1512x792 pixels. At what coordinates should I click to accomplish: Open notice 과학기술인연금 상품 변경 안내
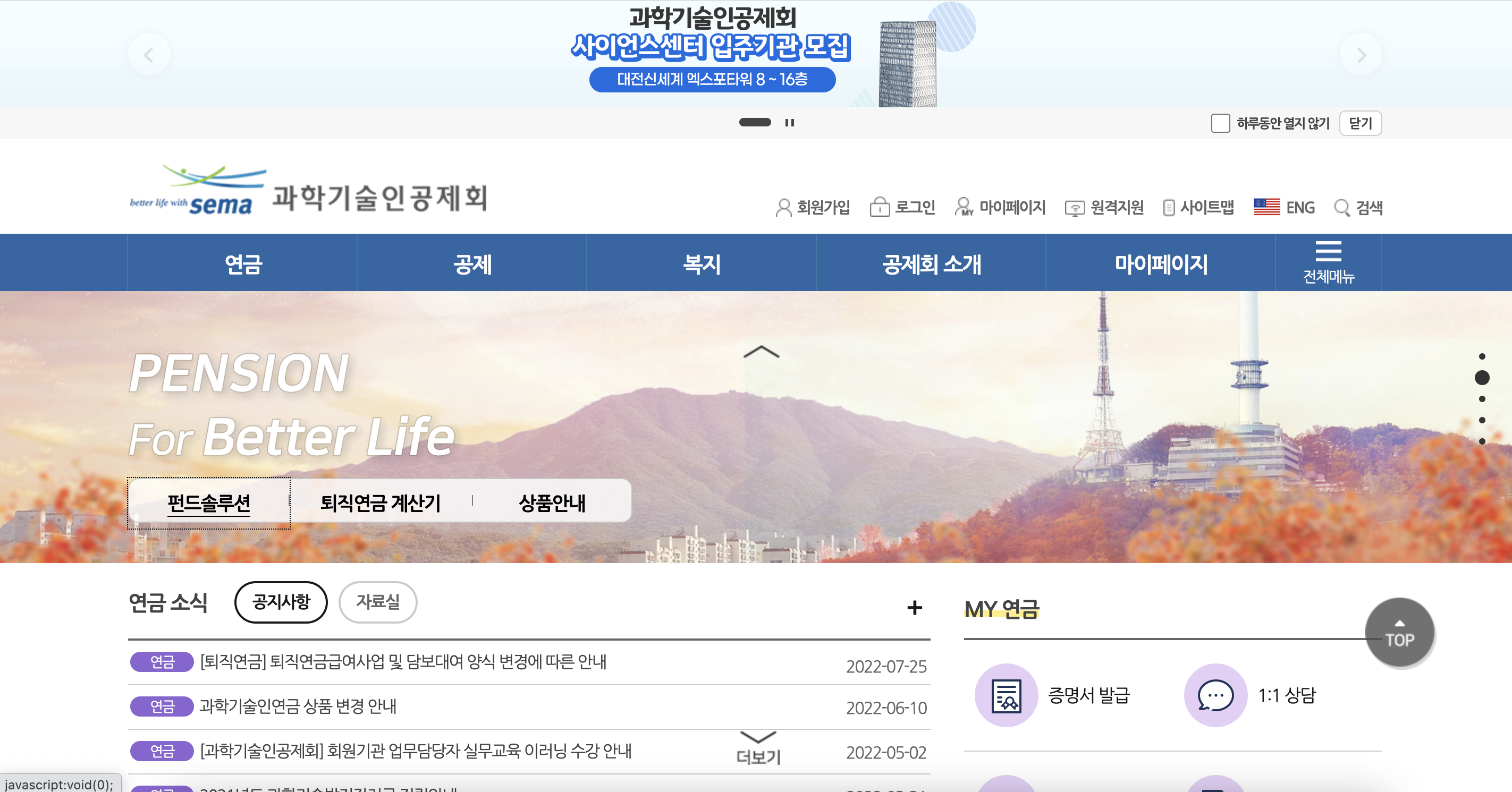click(298, 706)
